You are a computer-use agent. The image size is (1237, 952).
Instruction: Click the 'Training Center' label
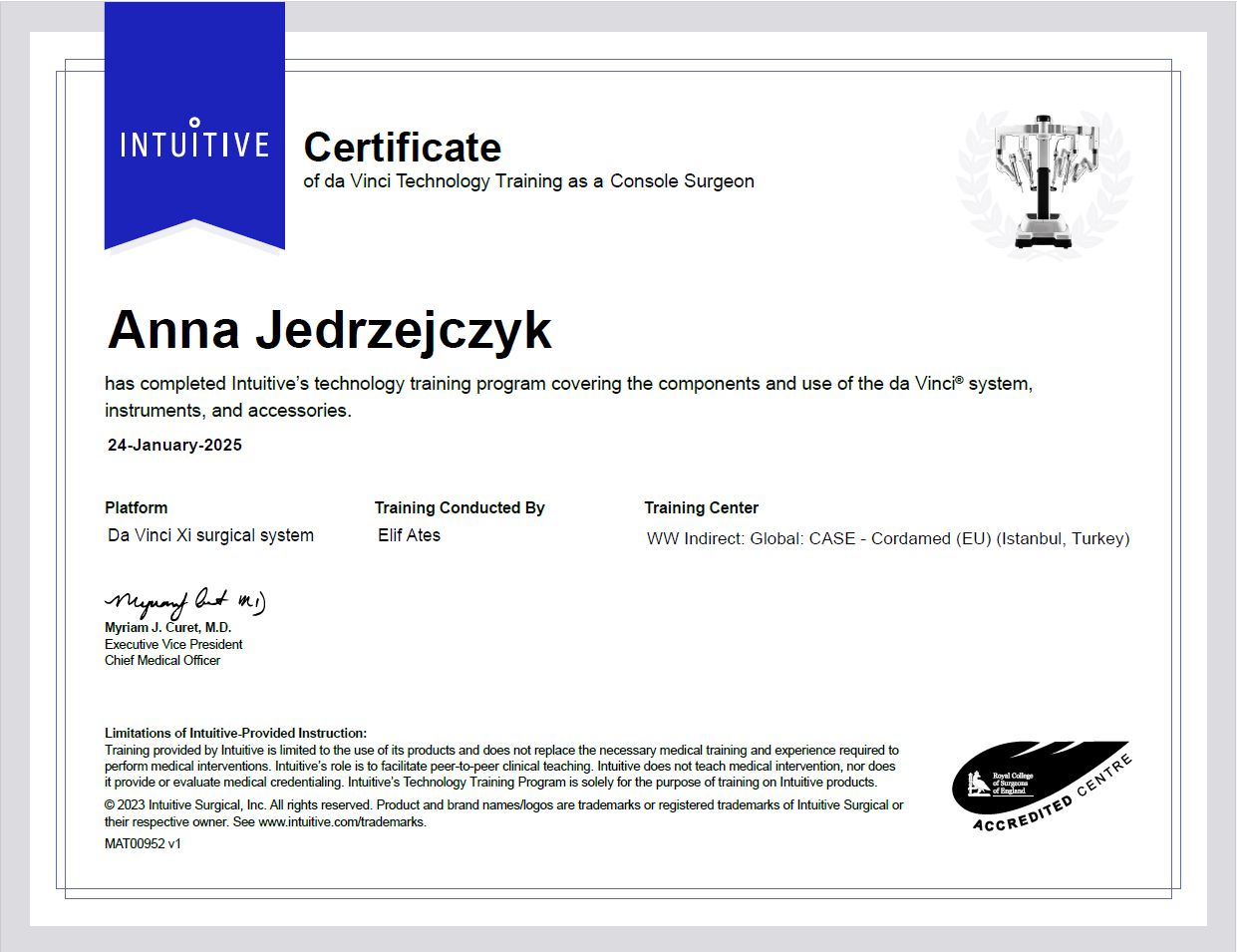(x=701, y=507)
